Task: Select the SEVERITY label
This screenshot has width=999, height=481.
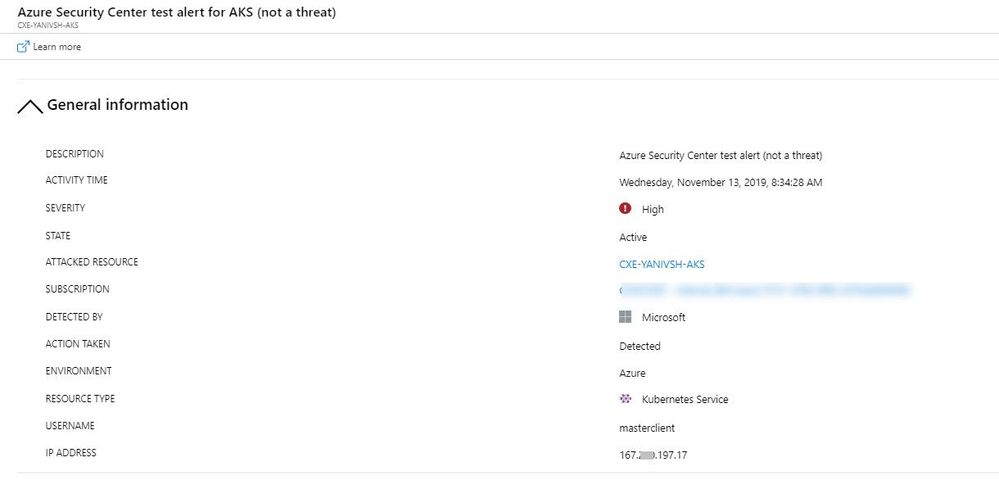Action: [65, 208]
